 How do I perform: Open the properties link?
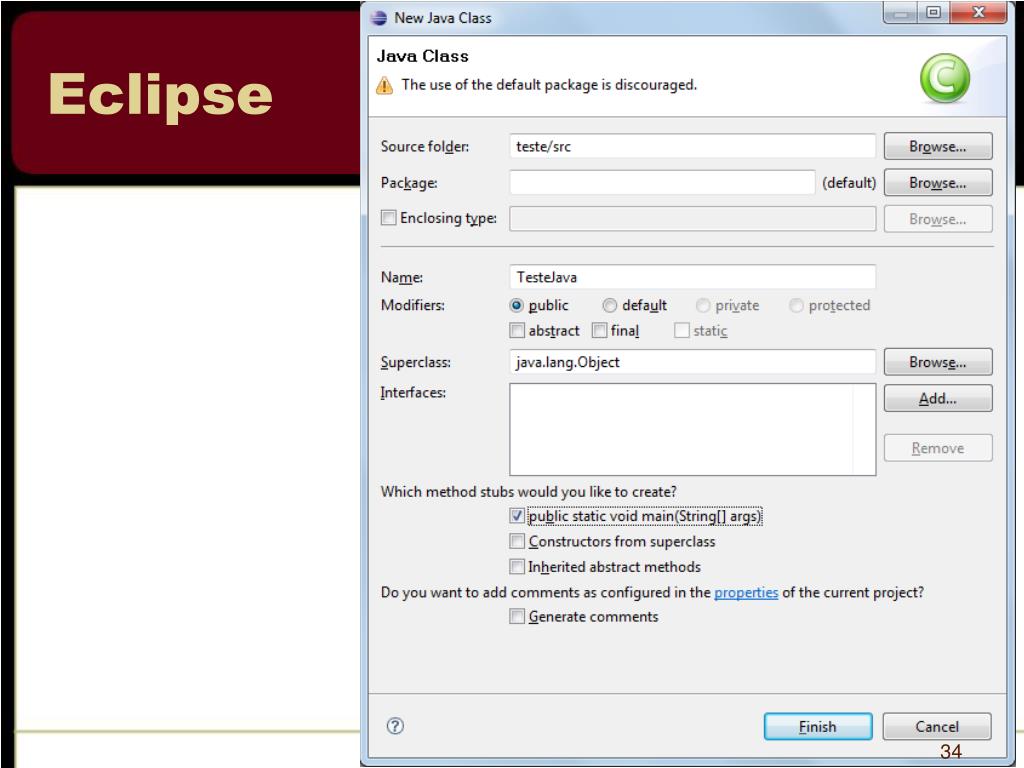click(746, 592)
